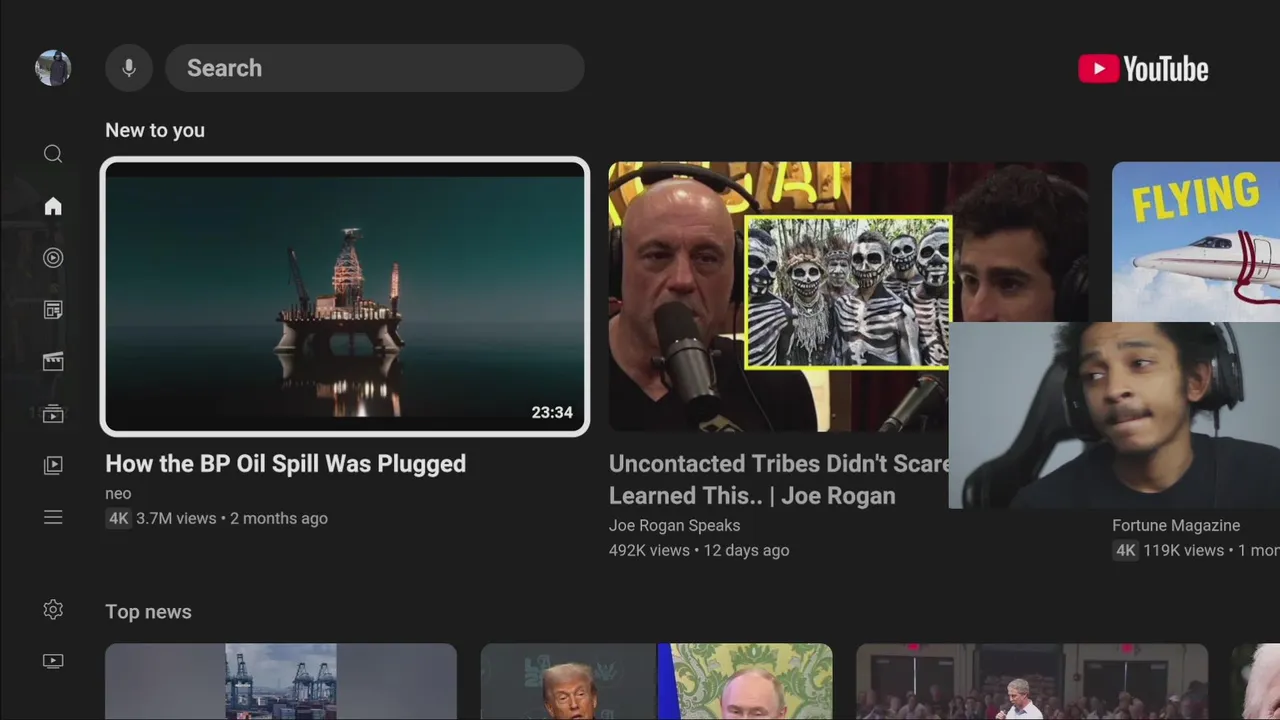Click the 4K badge under the BP video
The width and height of the screenshot is (1280, 720).
pos(118,518)
